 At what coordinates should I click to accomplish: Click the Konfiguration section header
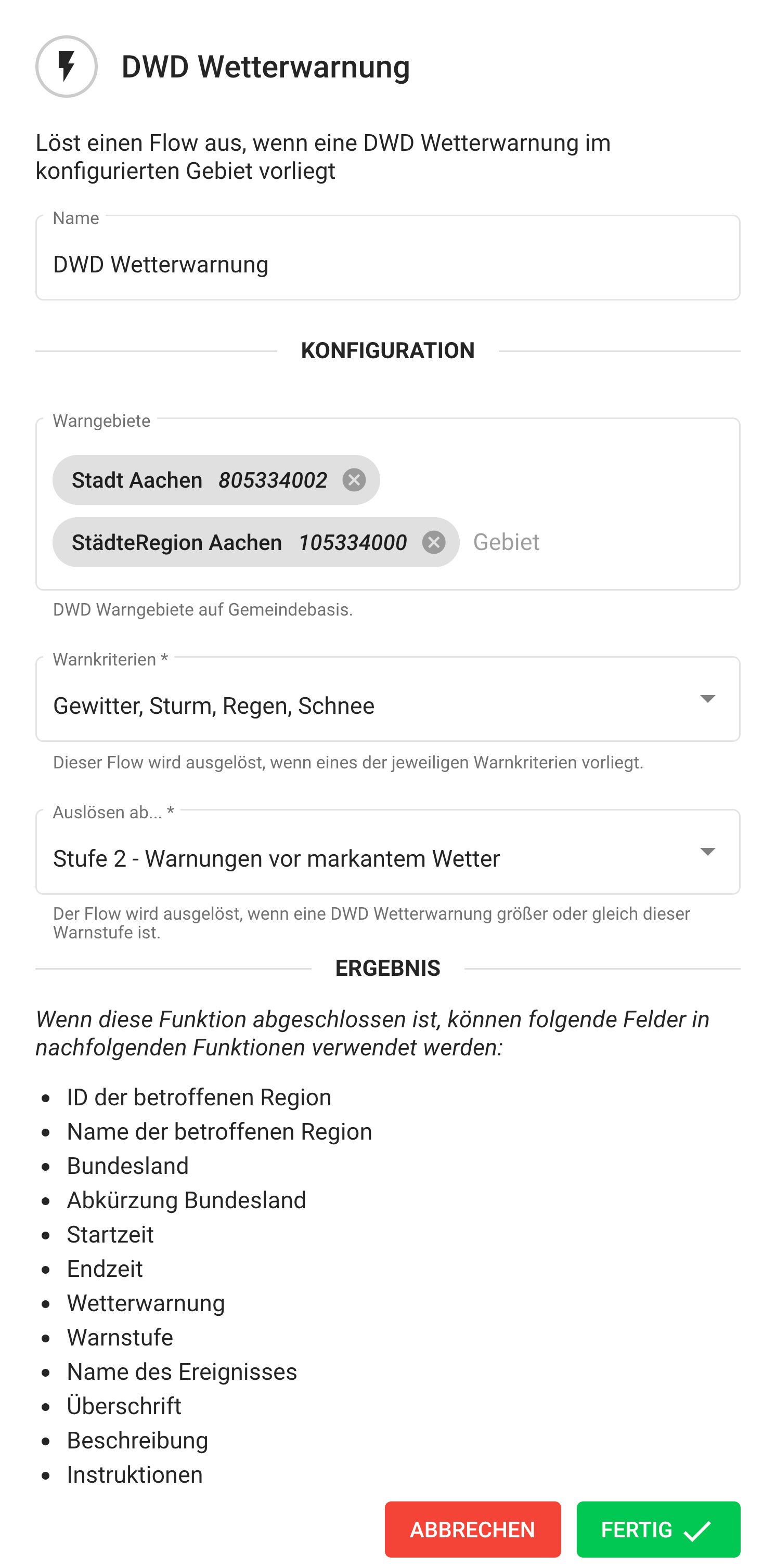pos(387,350)
